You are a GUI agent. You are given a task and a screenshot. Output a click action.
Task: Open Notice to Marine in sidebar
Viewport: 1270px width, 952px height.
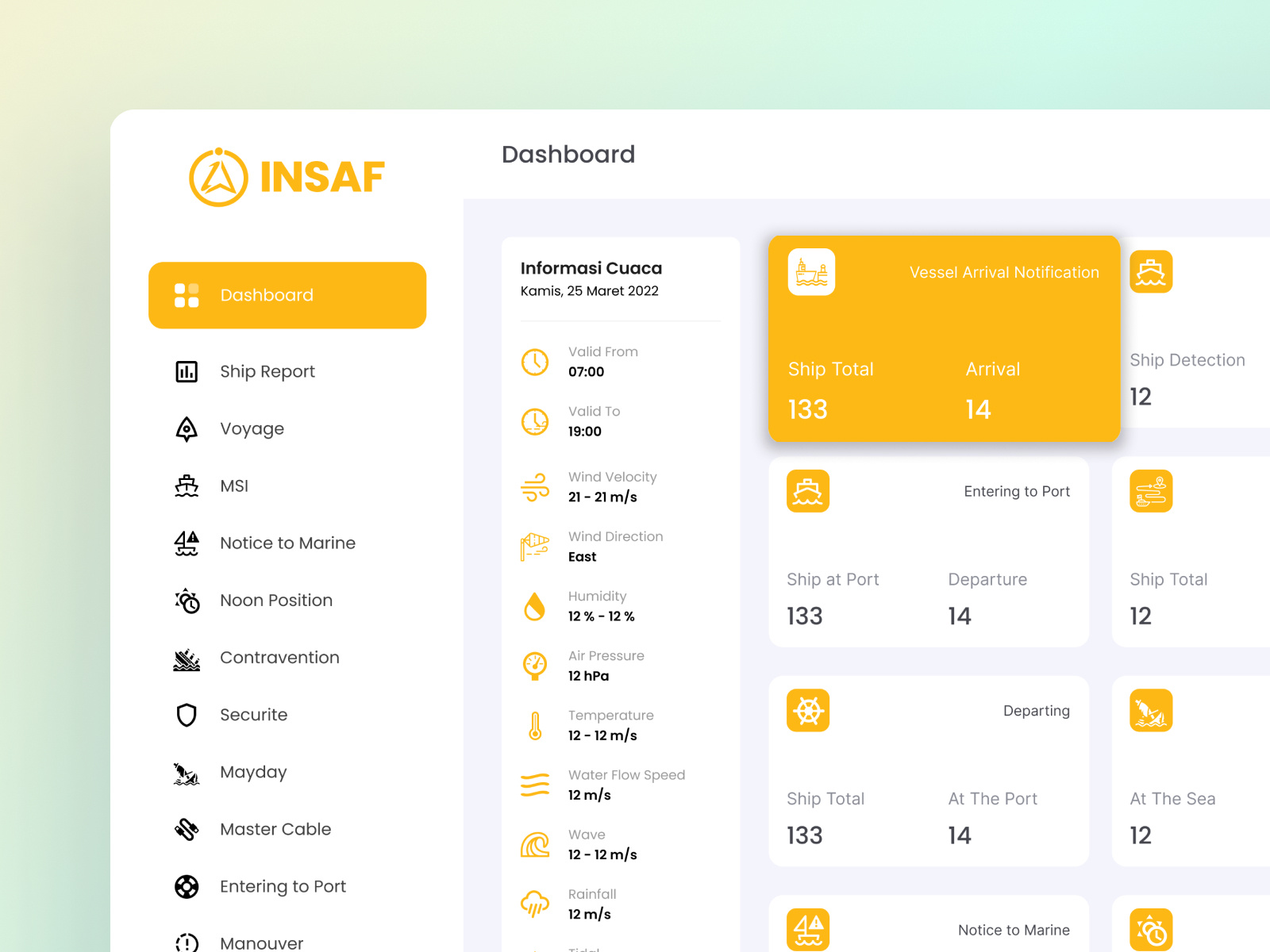[287, 543]
